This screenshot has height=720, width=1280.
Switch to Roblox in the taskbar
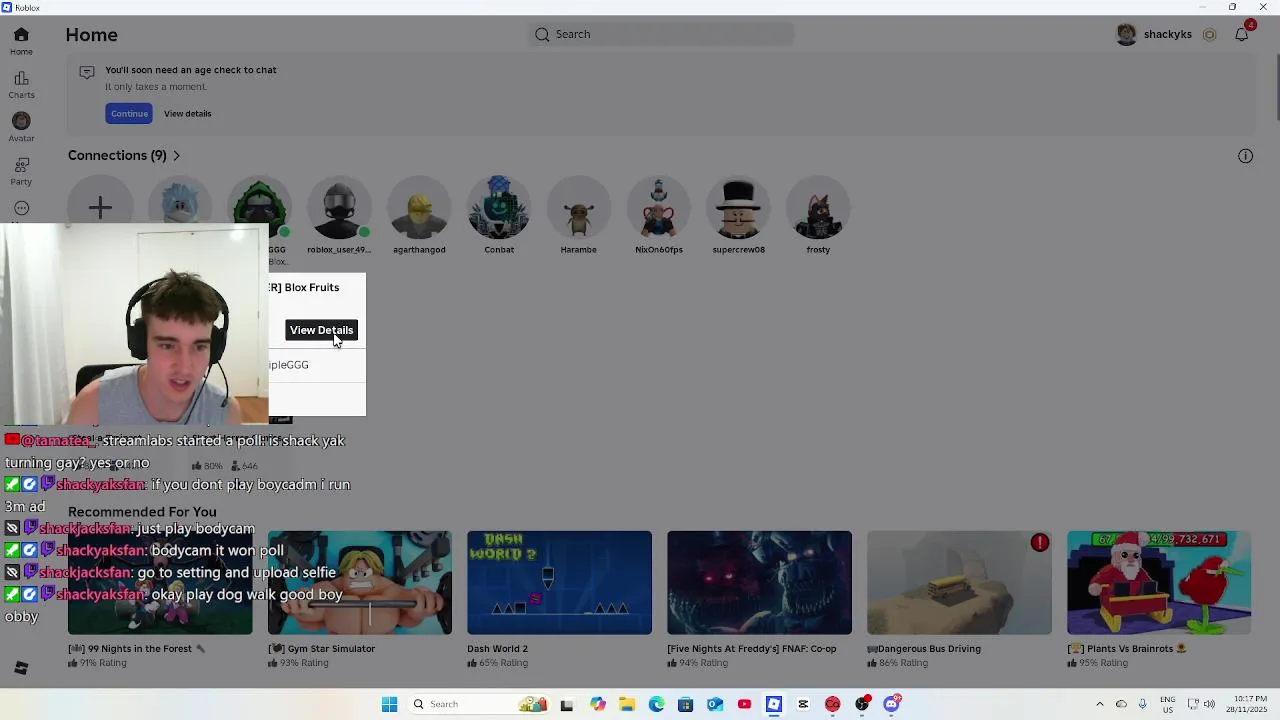(773, 704)
